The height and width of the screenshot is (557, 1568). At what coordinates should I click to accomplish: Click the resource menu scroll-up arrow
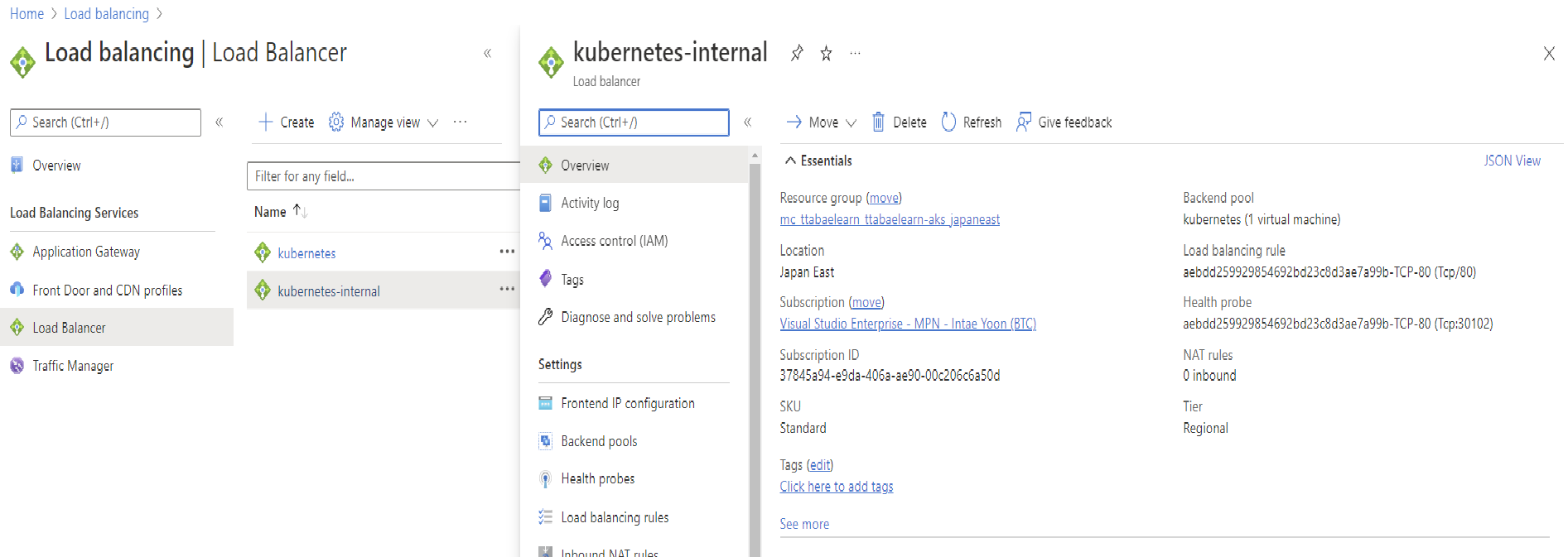pos(755,156)
